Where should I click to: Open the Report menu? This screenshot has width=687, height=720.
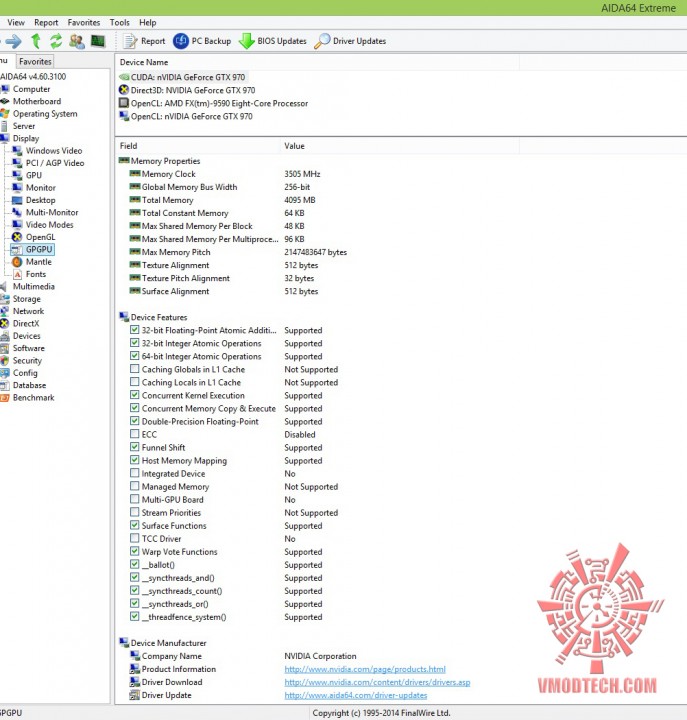[46, 22]
